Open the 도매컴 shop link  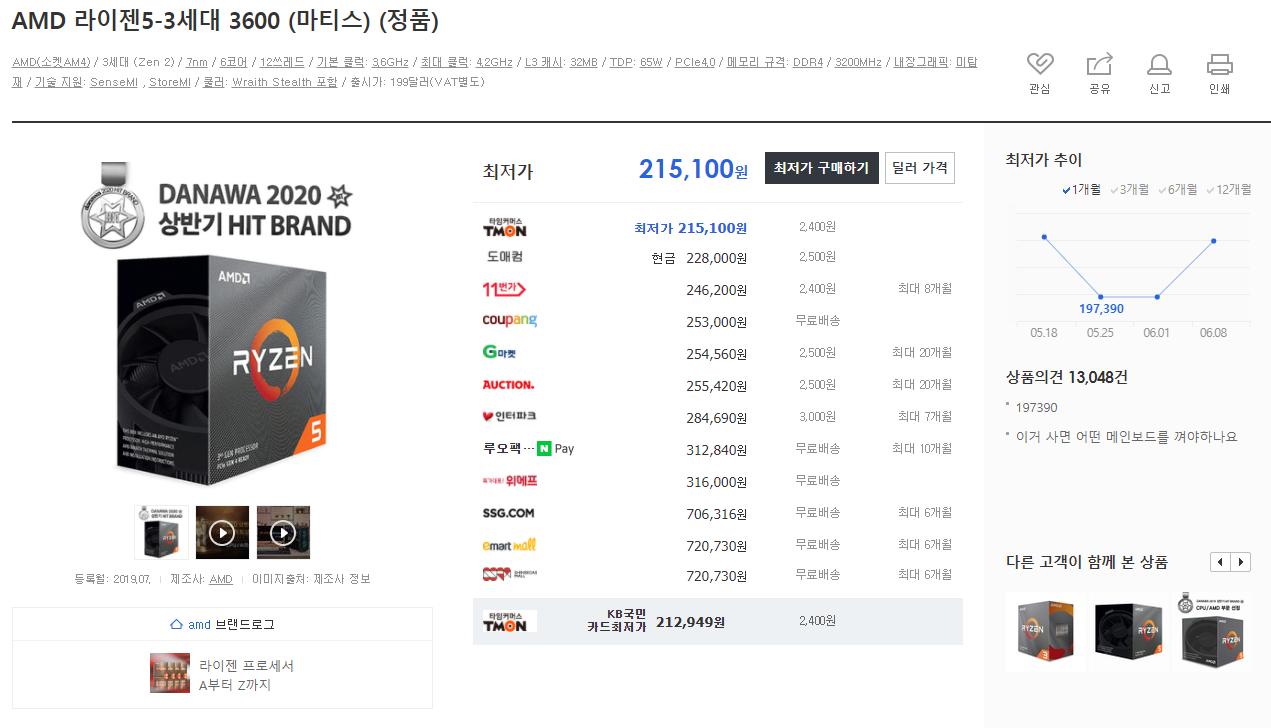point(505,257)
